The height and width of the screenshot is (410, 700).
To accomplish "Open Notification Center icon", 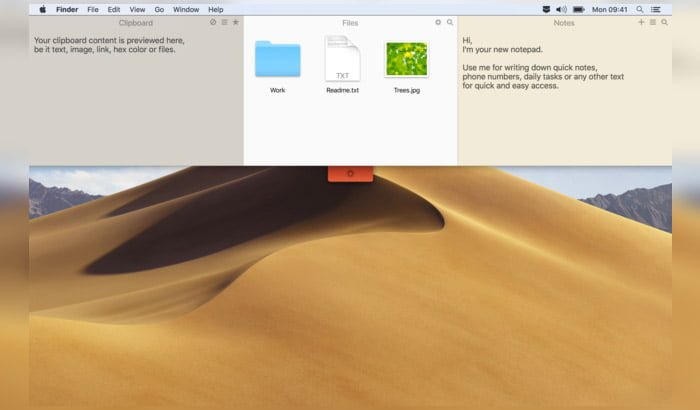I will tap(656, 9).
